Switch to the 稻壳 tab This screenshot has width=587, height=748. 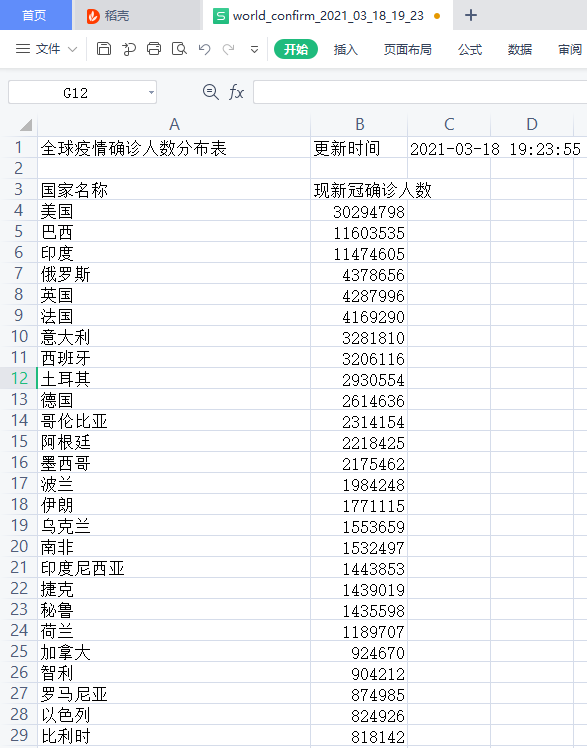[136, 15]
